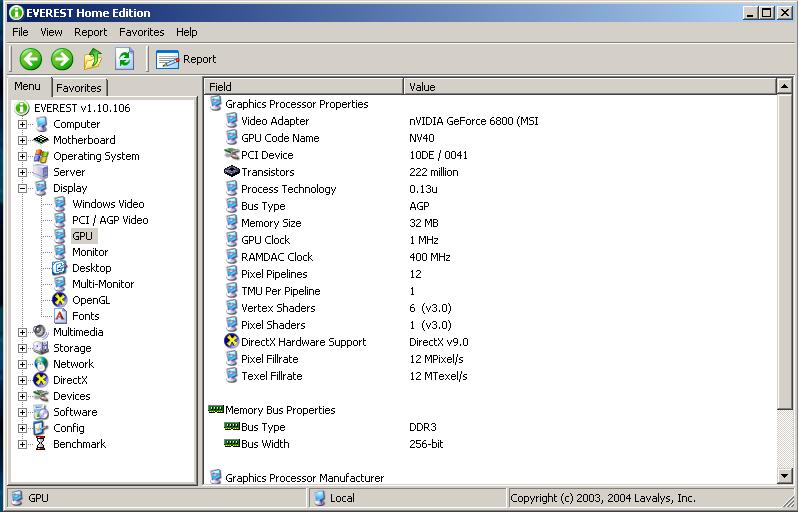The image size is (799, 512).
Task: Click the Devices card icon
Action: 41,395
